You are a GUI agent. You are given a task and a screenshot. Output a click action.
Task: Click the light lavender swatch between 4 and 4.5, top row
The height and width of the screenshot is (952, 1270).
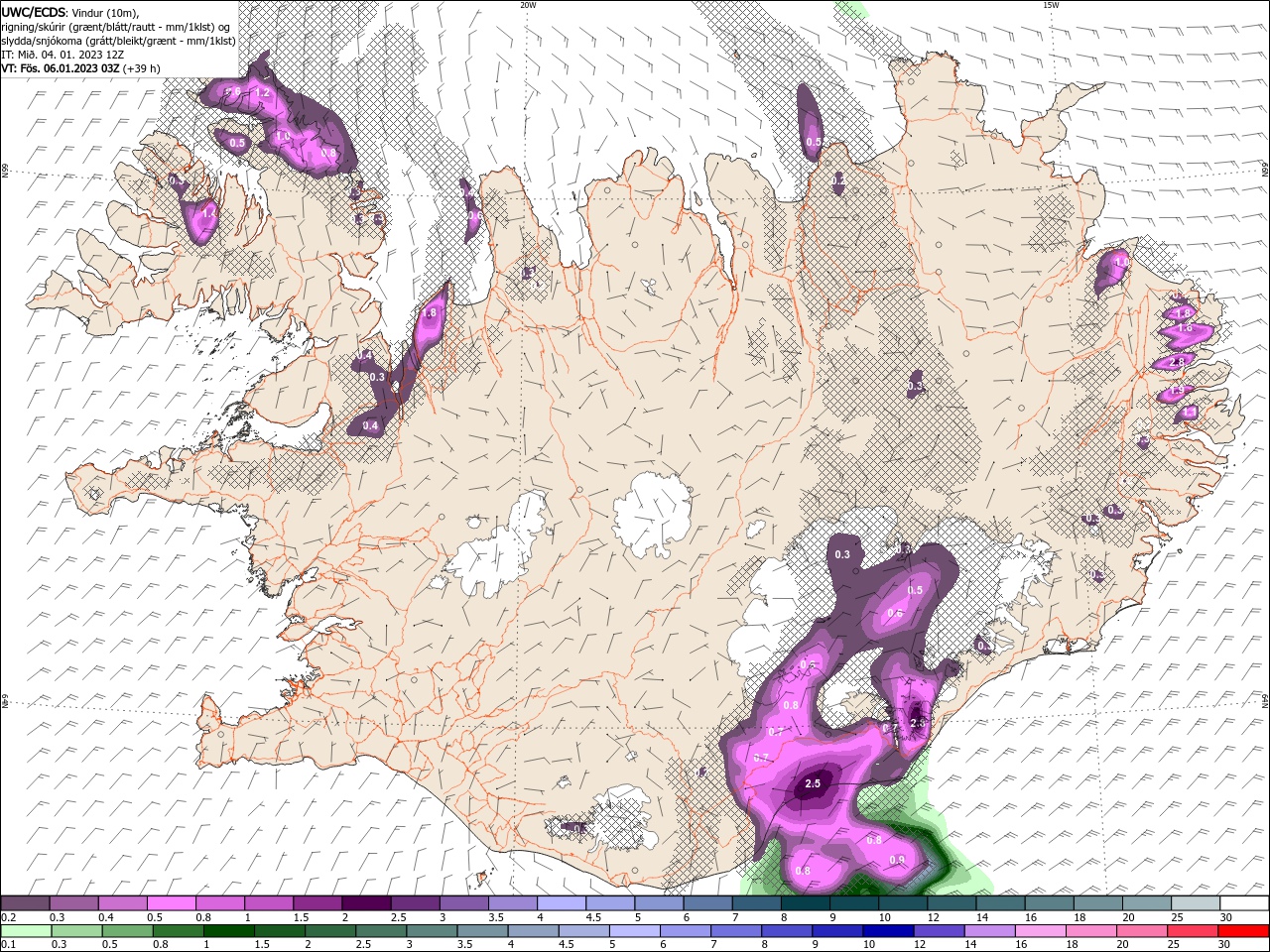coord(562,903)
